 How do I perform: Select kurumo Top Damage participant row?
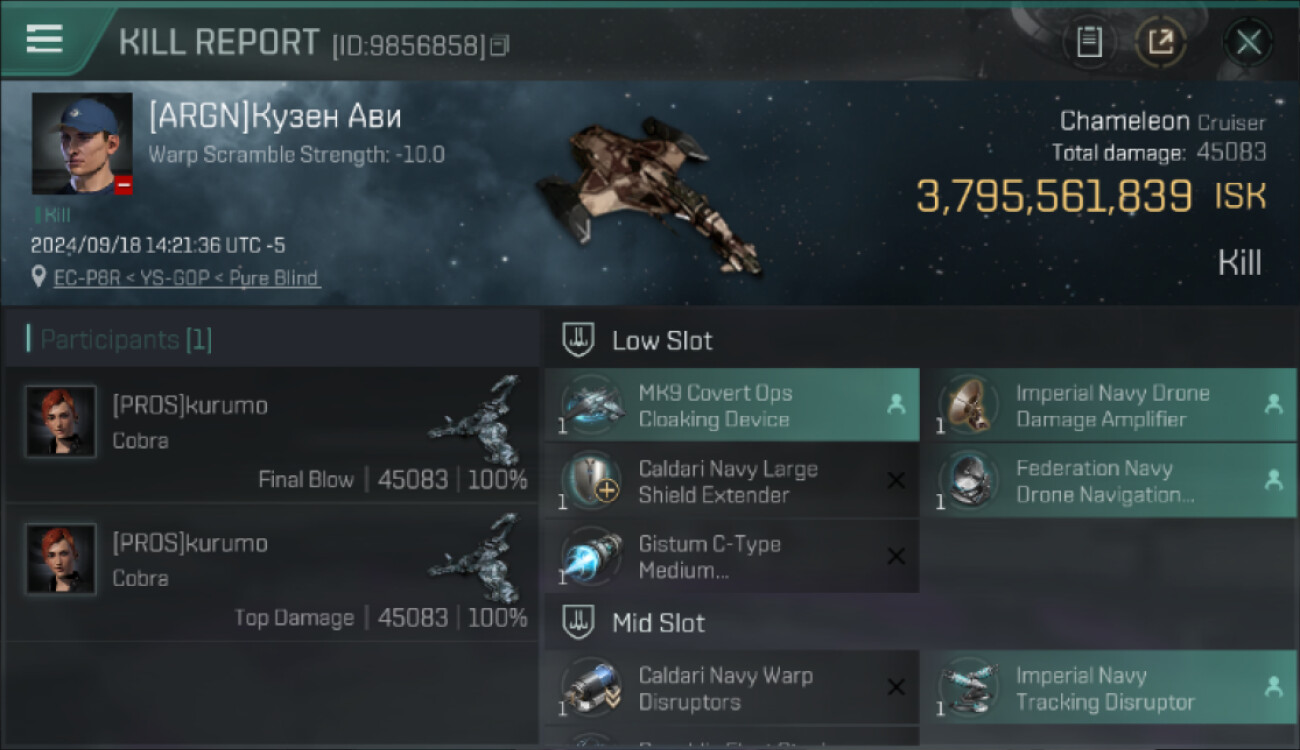tap(271, 572)
